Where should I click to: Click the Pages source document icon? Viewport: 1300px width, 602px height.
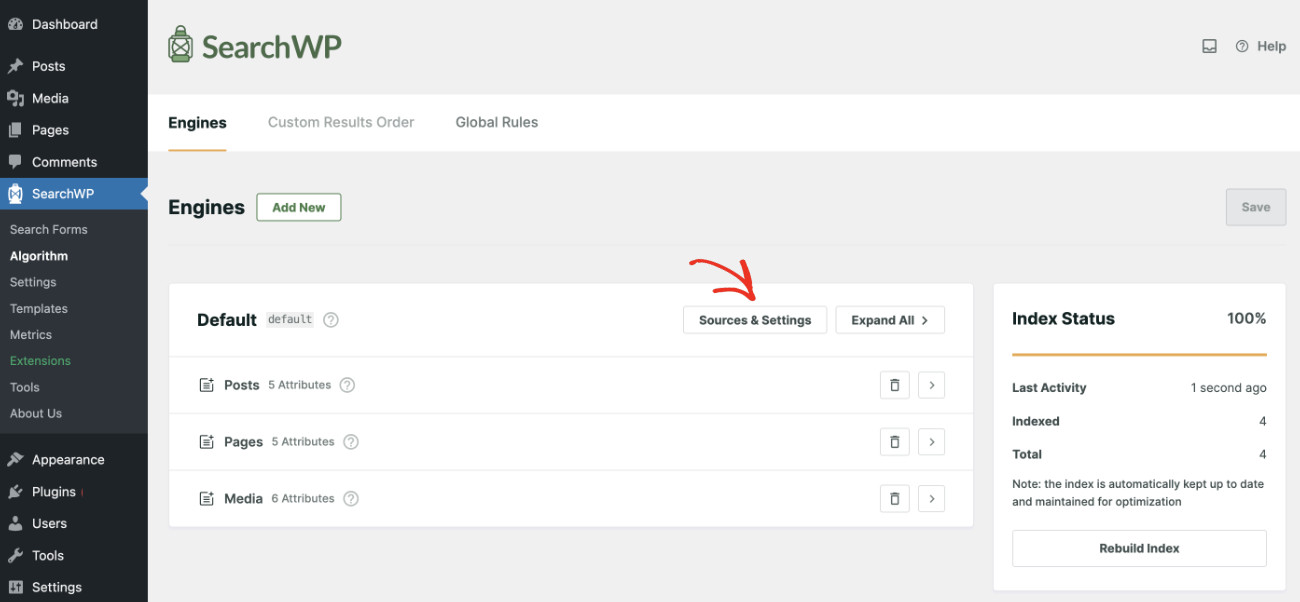(x=207, y=442)
